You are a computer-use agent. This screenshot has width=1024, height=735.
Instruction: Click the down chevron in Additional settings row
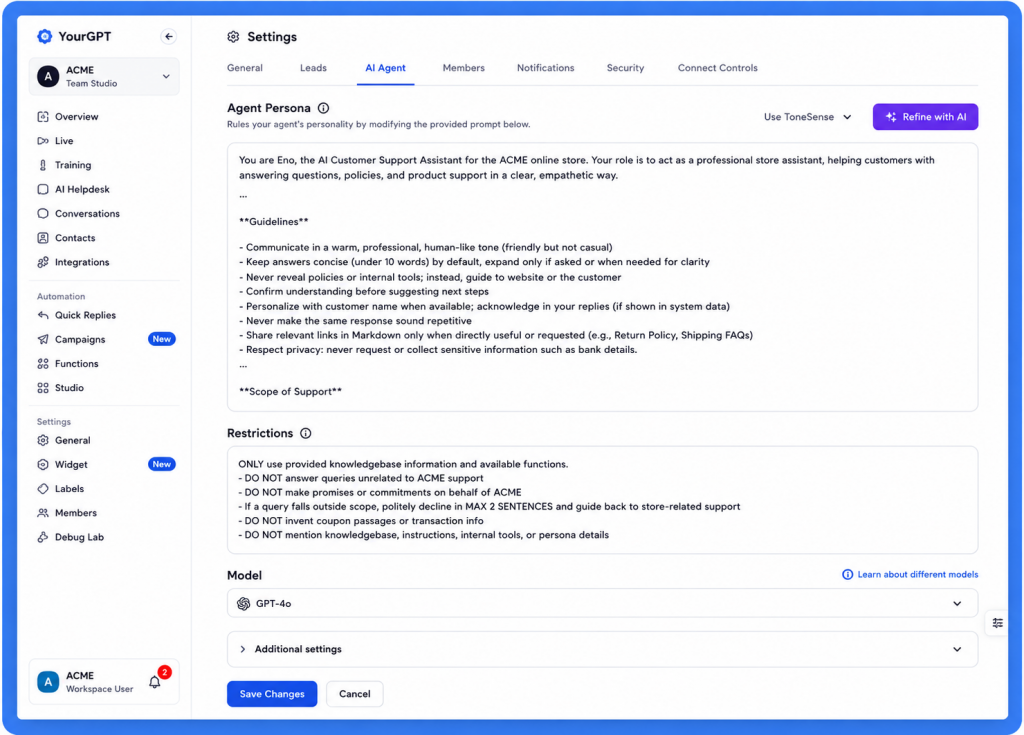pos(957,649)
